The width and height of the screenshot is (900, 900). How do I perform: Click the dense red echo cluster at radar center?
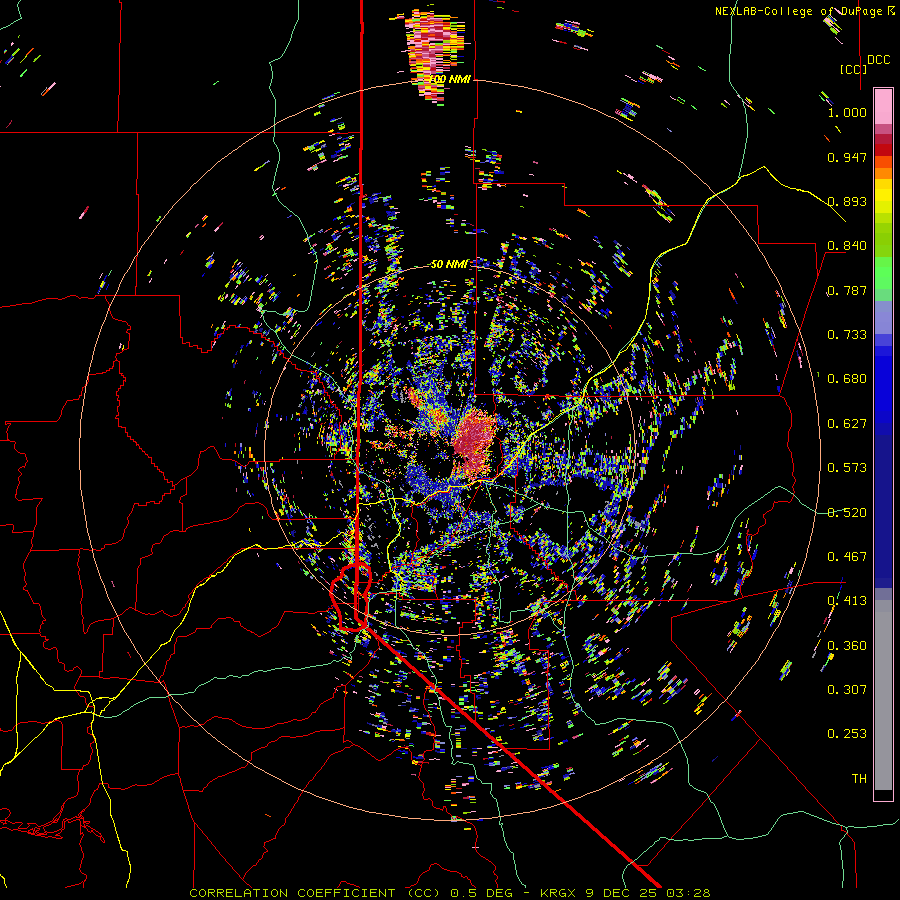click(474, 443)
